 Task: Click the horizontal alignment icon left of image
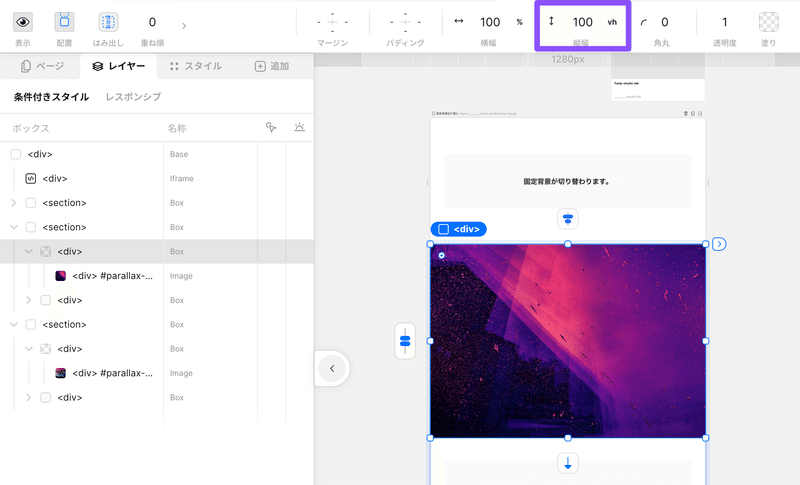(405, 341)
